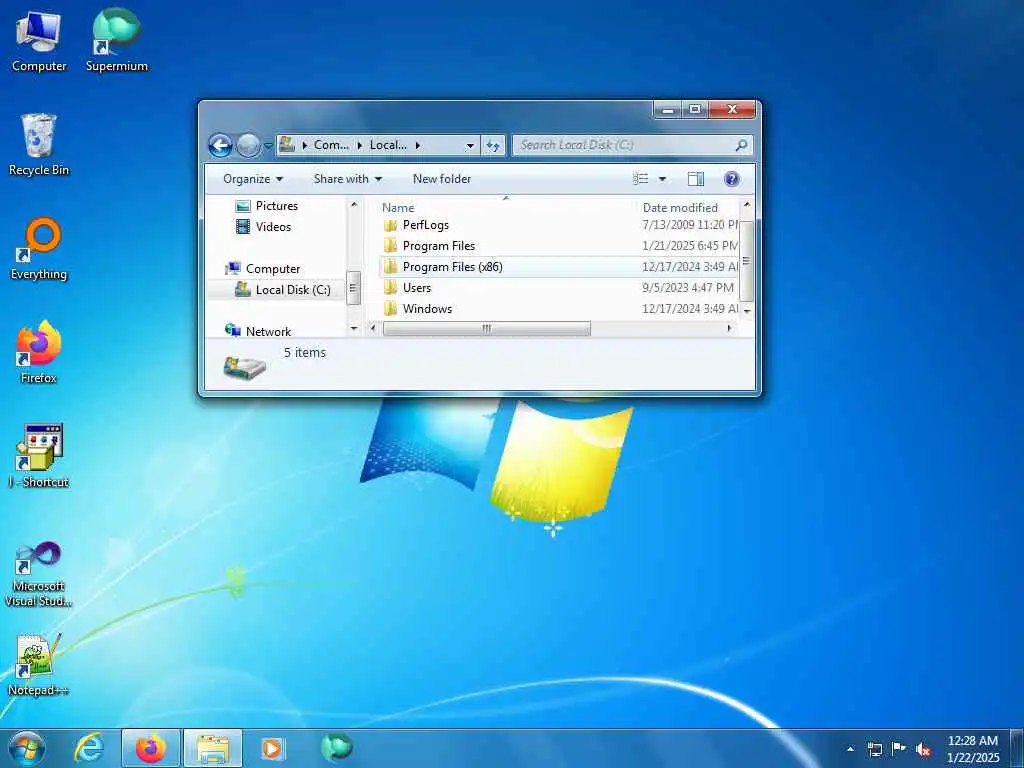
Task: Click the Local... breadcrumb segment
Action: 388,145
